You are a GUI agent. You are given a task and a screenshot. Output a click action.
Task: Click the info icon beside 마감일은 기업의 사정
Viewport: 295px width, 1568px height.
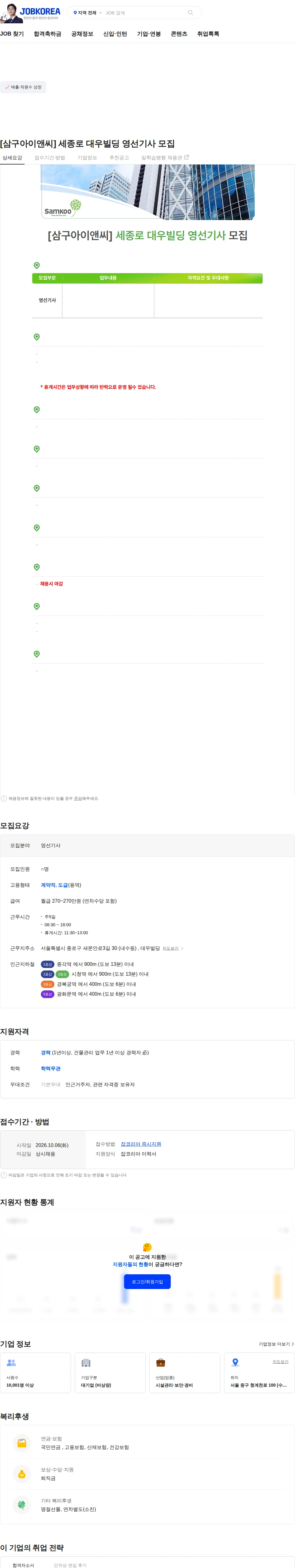click(x=4, y=1175)
